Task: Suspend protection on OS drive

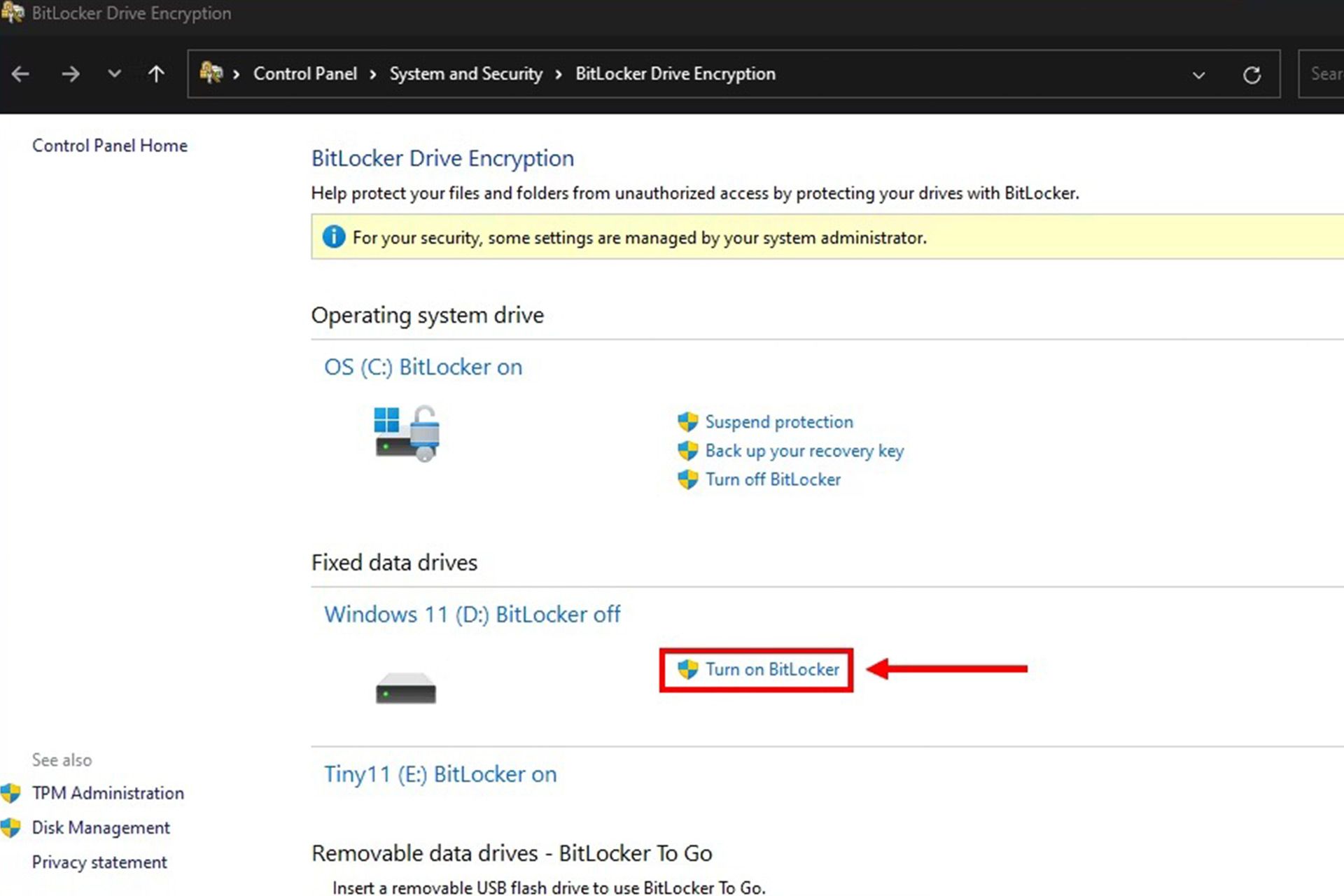Action: click(779, 422)
